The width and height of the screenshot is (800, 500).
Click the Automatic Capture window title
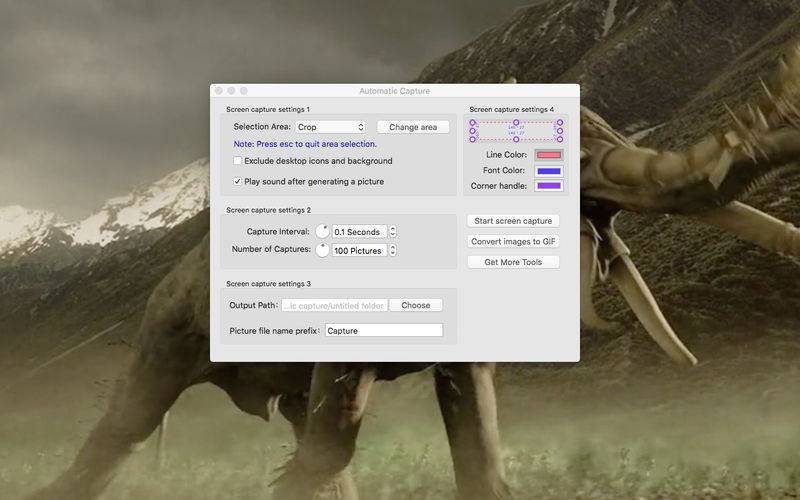[394, 91]
